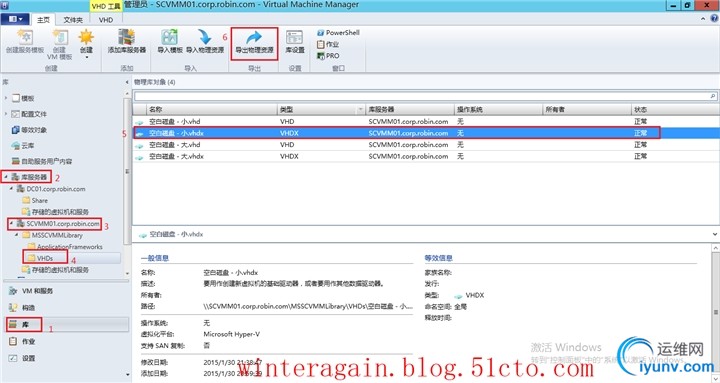720x383 pixels.
Task: Select the MSSCVMMLibrary folder
Action: (x=52, y=235)
